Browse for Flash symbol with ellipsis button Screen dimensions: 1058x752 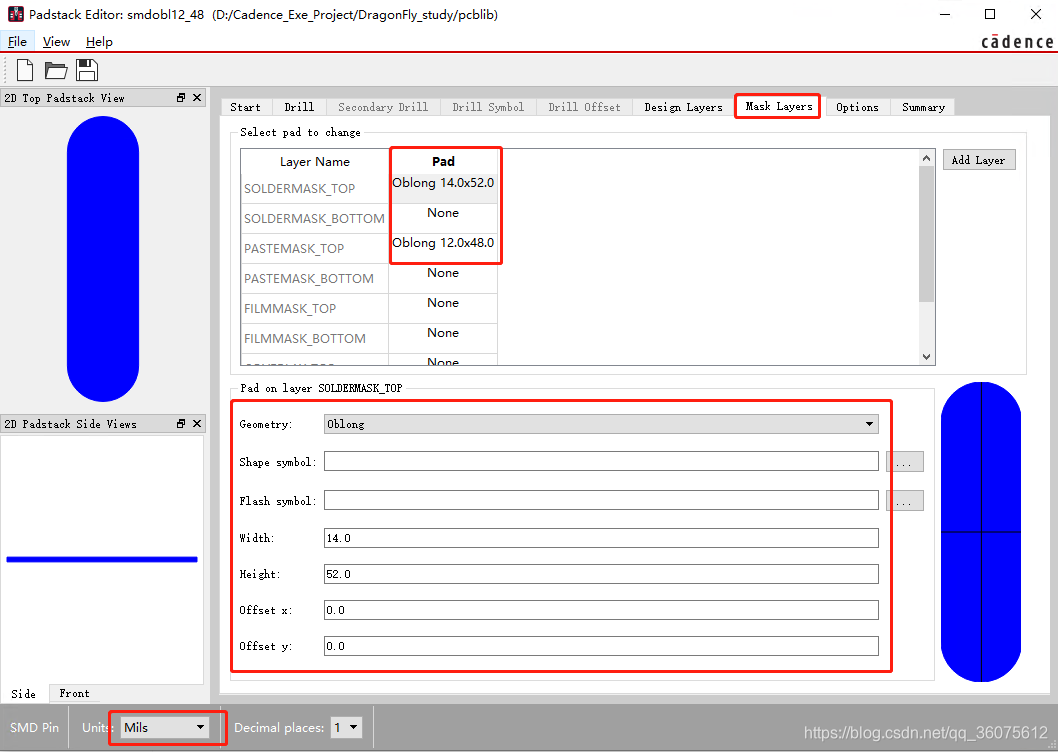pos(904,501)
